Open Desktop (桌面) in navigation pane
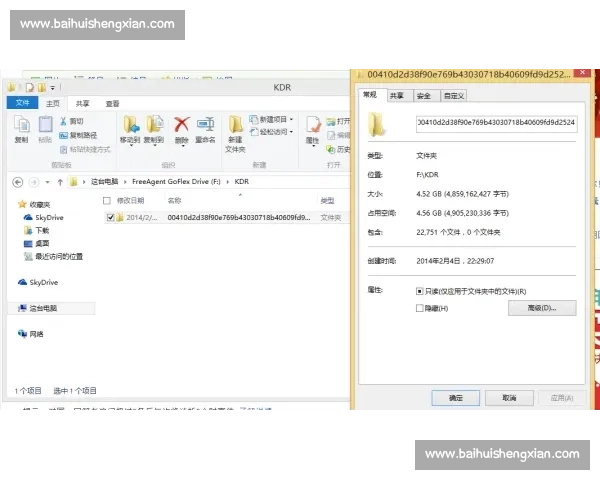 (42, 243)
